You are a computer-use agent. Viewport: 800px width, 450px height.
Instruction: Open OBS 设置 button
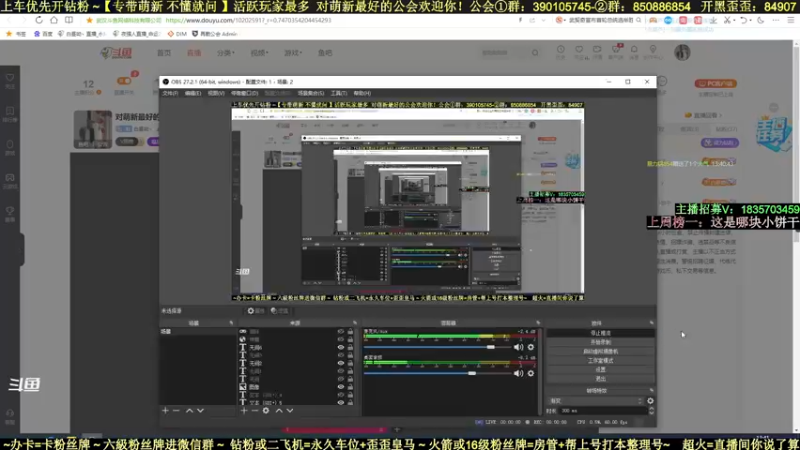click(x=601, y=370)
